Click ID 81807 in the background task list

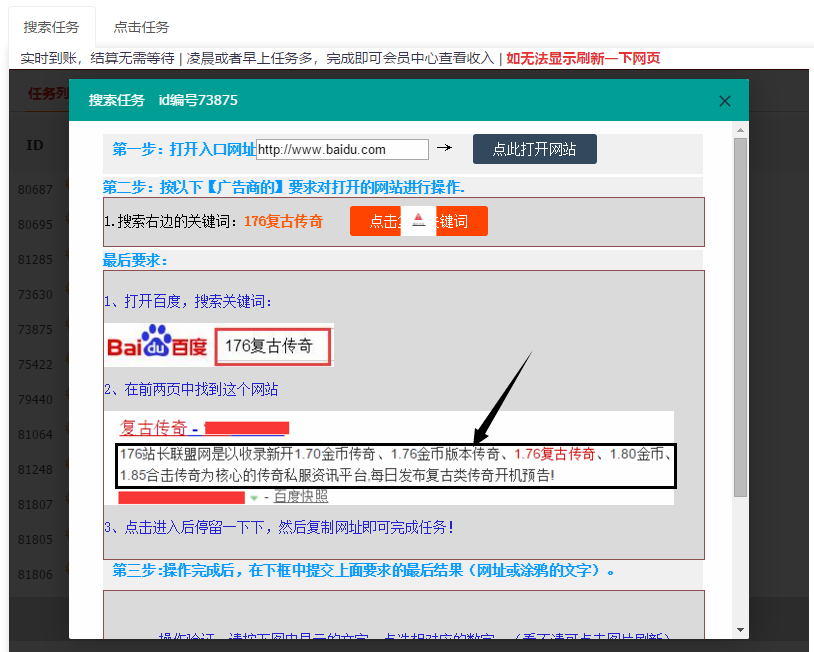35,505
